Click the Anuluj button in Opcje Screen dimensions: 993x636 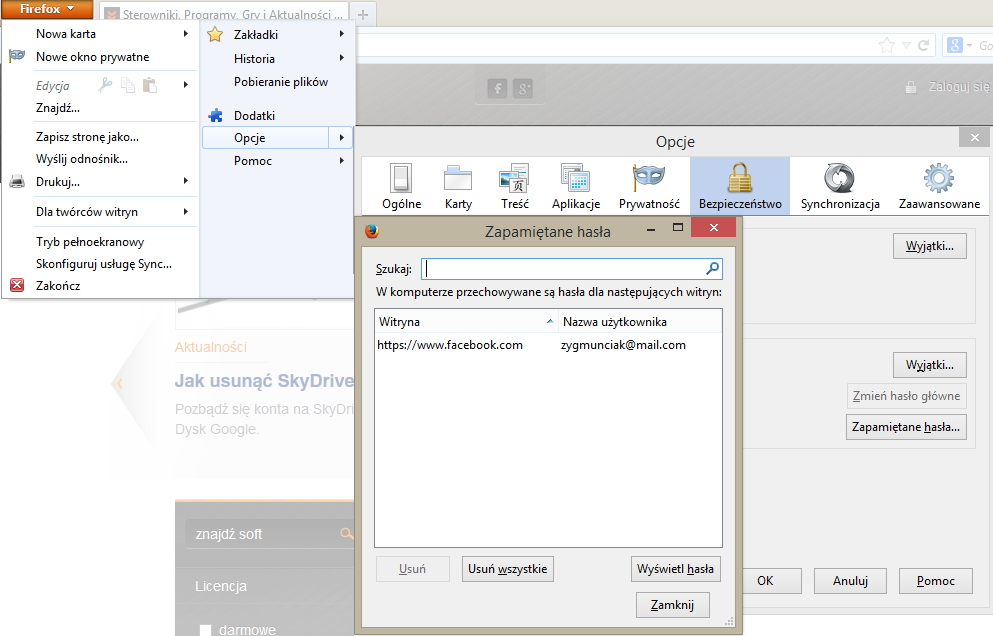coord(850,581)
